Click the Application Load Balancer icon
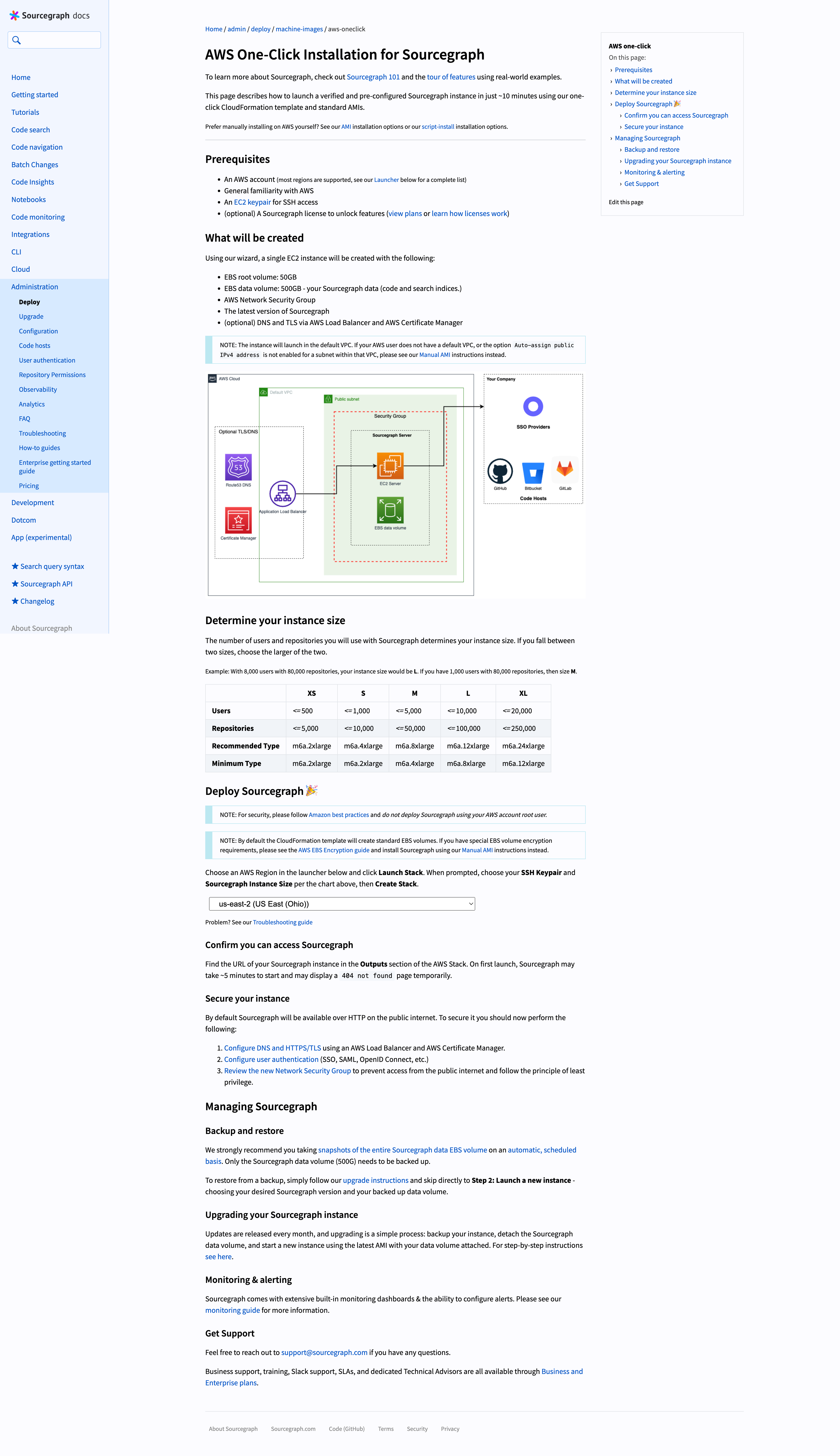The width and height of the screenshot is (840, 1456). 283,493
